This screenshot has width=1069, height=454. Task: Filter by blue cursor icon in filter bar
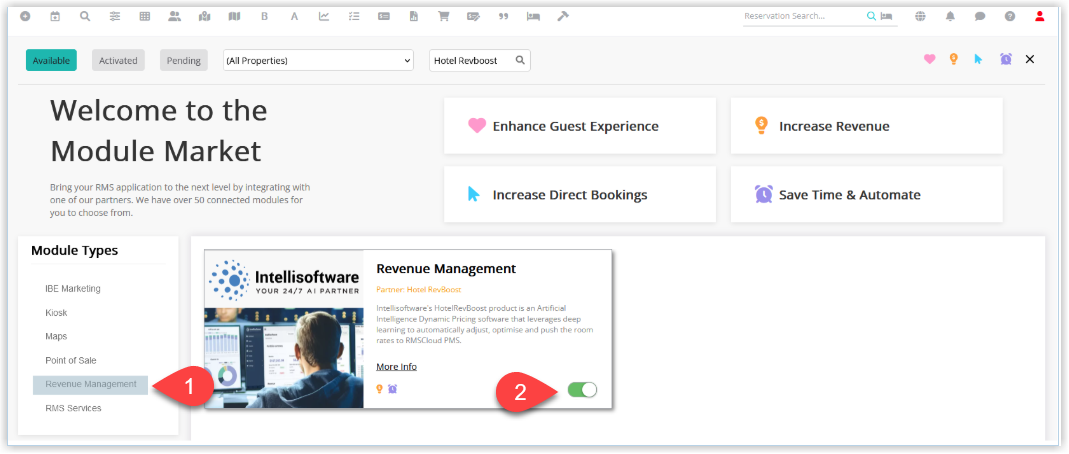click(978, 59)
